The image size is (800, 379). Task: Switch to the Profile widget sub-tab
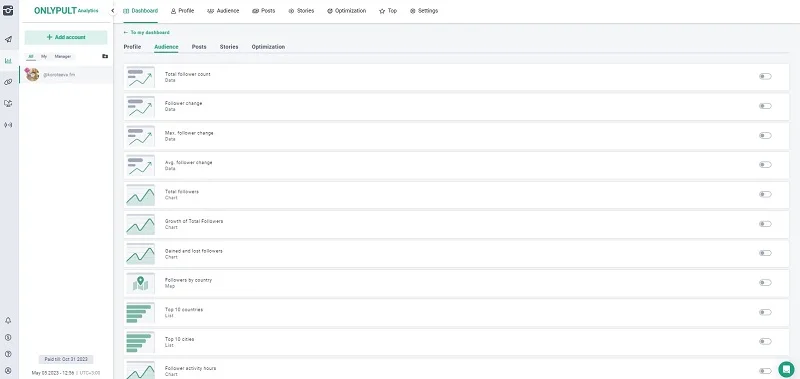(132, 47)
